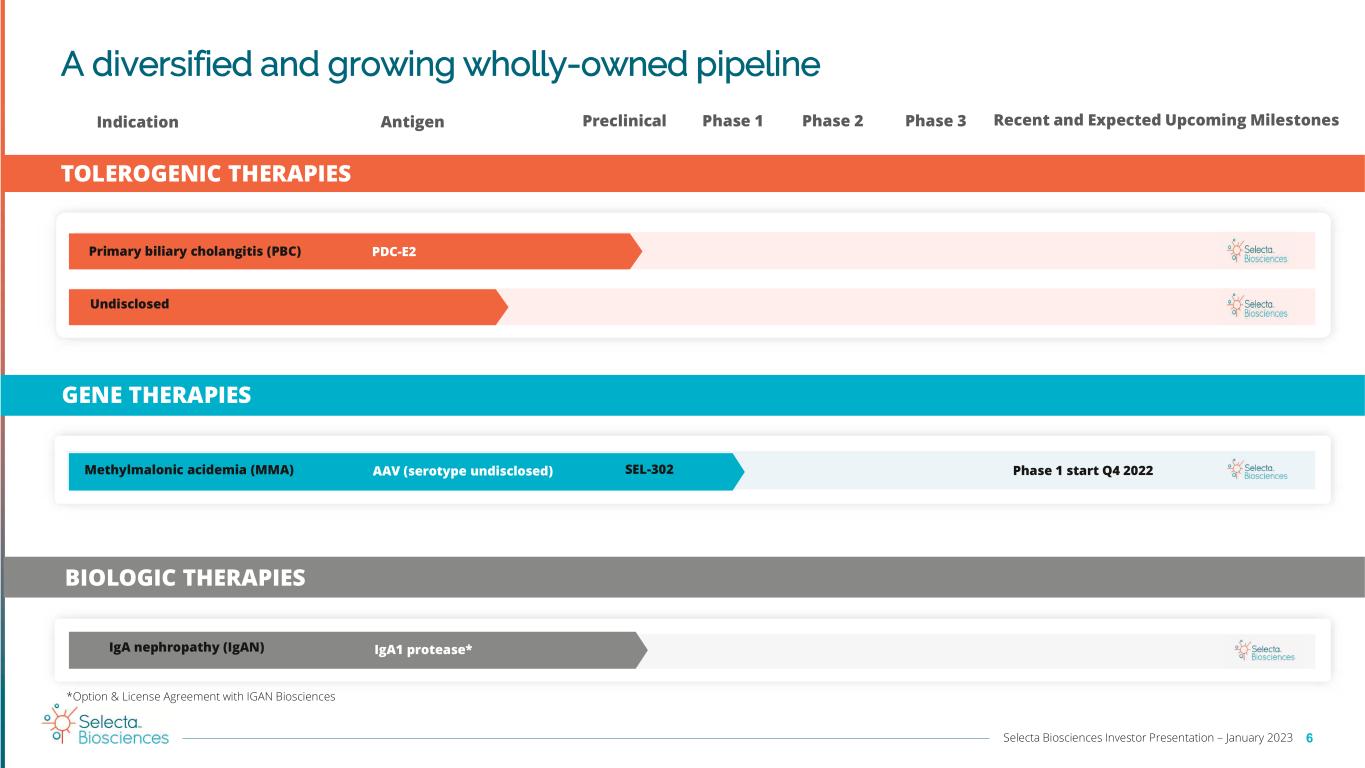Select the Biologic Therapies section header

[x=185, y=578]
